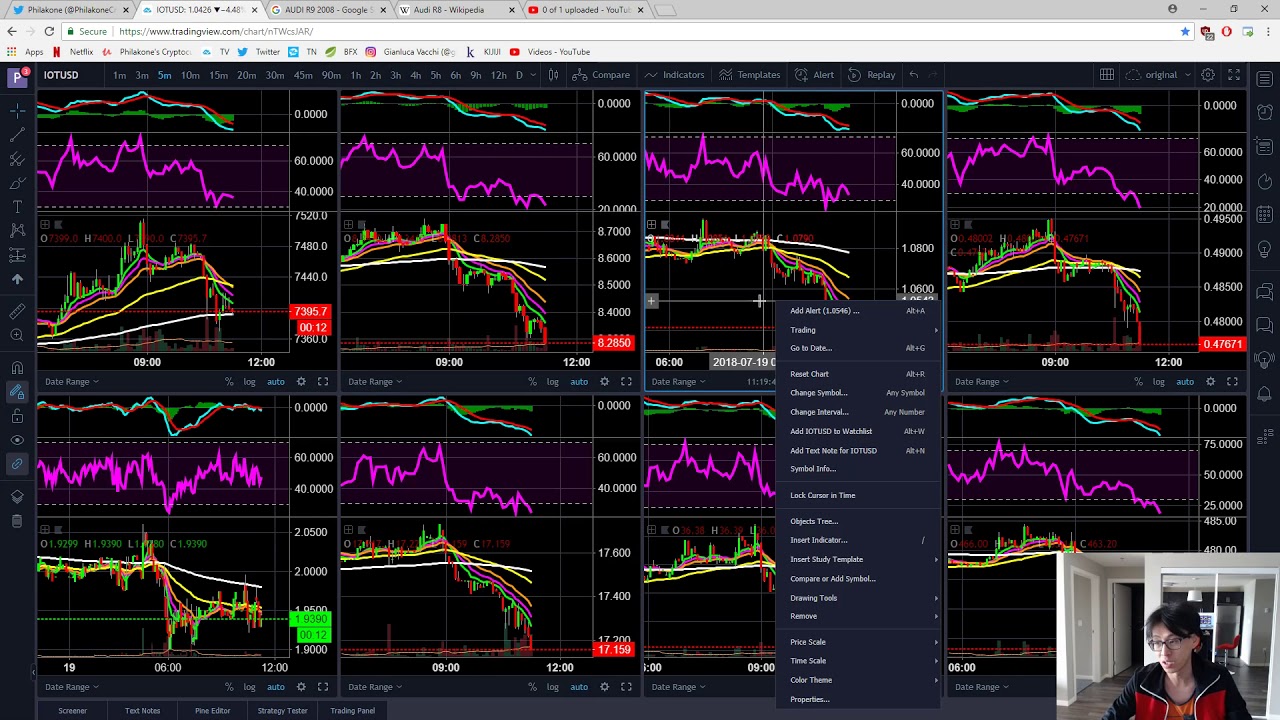Open the alerts clock icon on right sidebar

1265,111
